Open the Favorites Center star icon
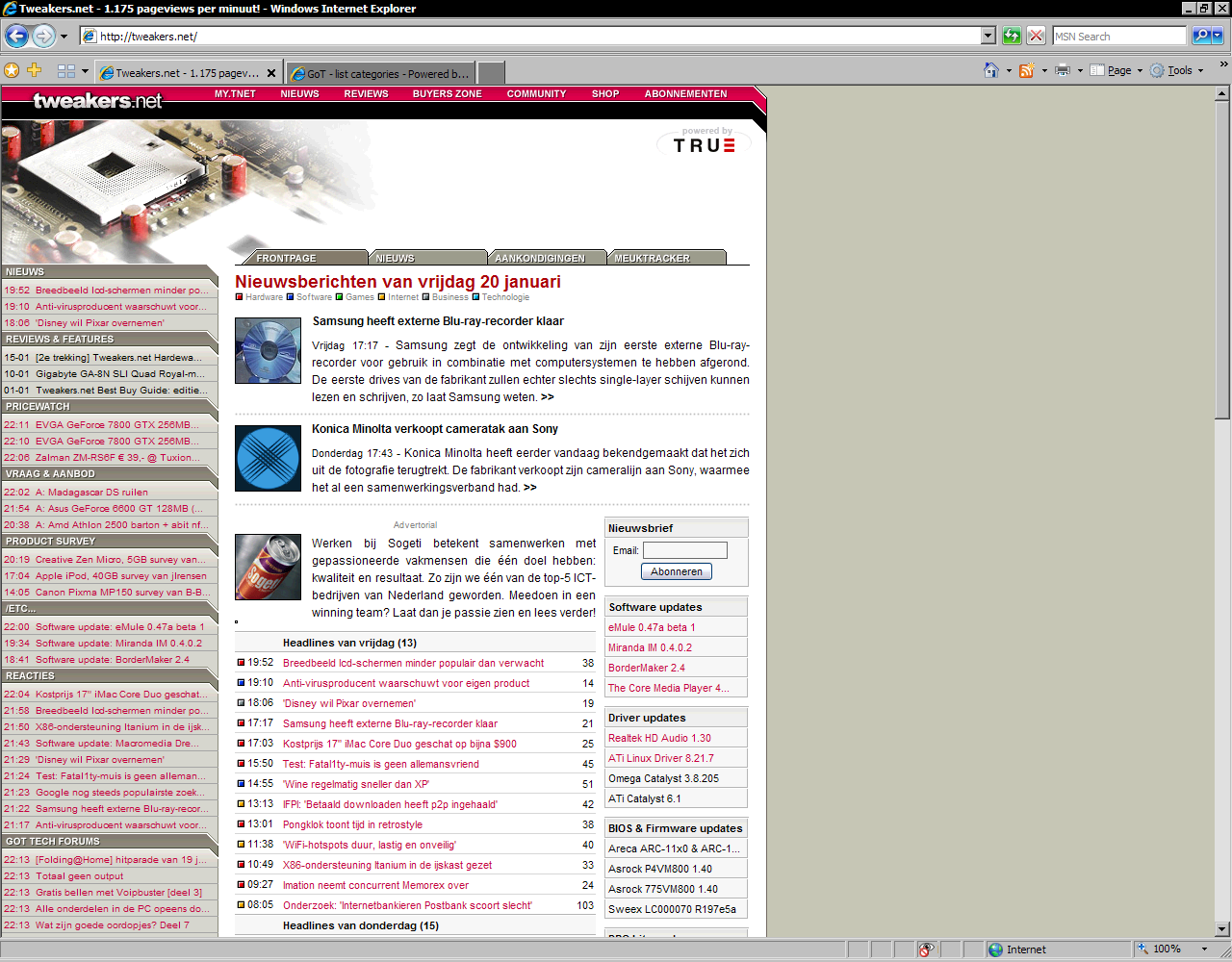This screenshot has height=962, width=1232. tap(12, 70)
